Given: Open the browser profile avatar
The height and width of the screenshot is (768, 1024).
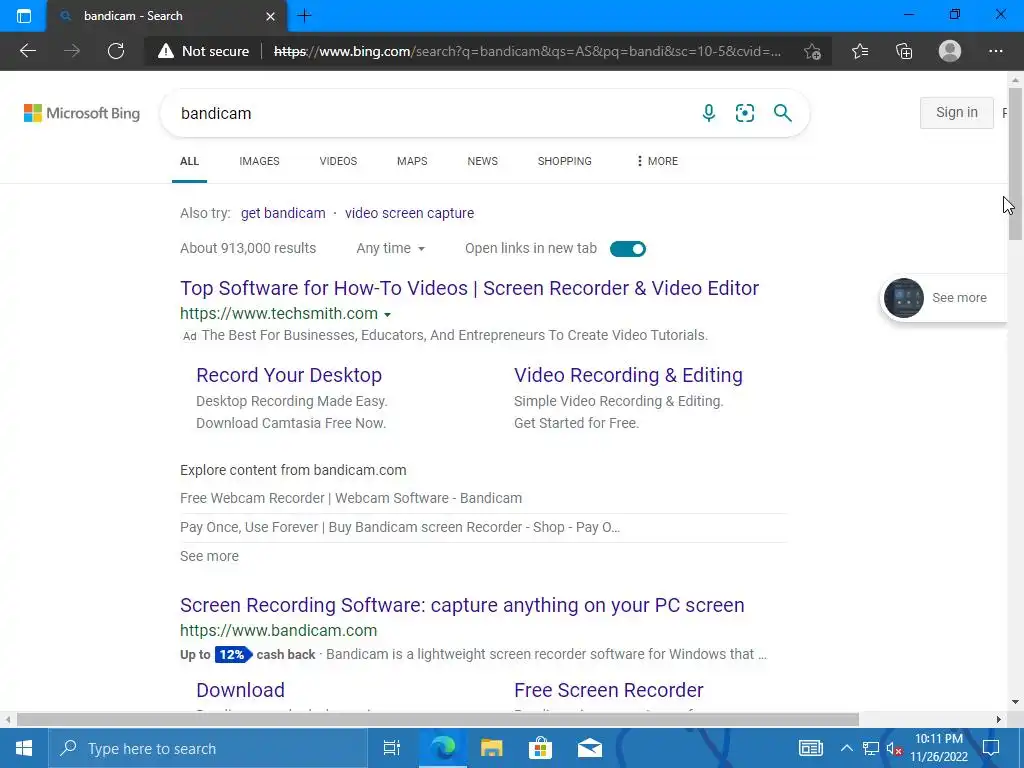Looking at the screenshot, I should pyautogui.click(x=950, y=51).
